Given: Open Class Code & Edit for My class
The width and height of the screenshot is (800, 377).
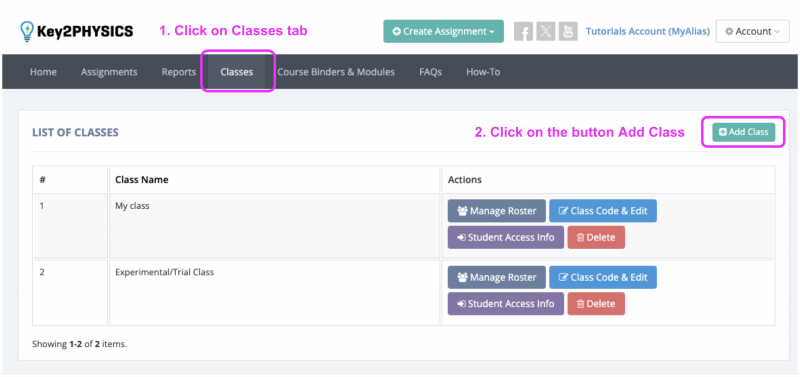Looking at the screenshot, I should coord(603,211).
